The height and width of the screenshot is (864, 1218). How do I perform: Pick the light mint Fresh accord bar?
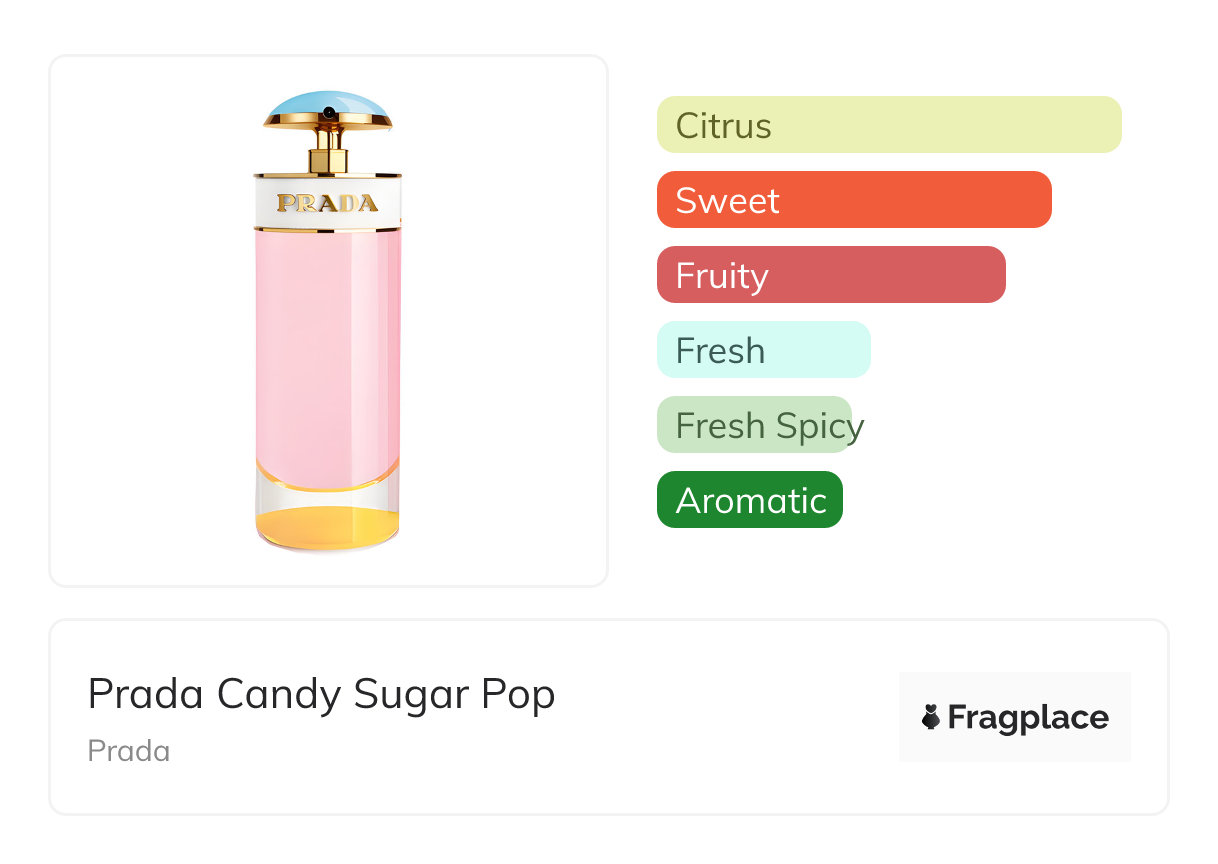[x=764, y=350]
